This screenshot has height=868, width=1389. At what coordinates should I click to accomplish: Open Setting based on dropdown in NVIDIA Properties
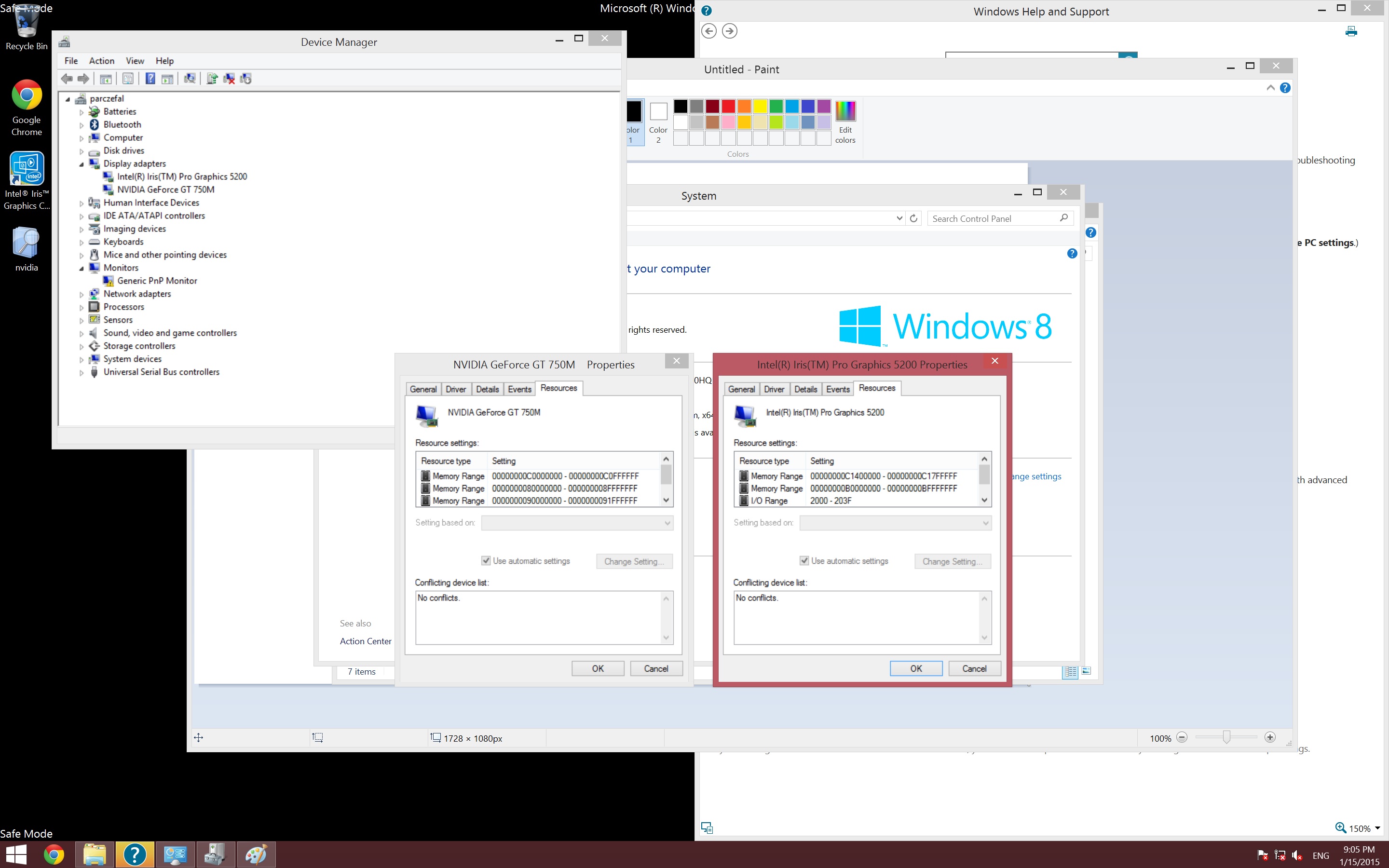tap(577, 522)
